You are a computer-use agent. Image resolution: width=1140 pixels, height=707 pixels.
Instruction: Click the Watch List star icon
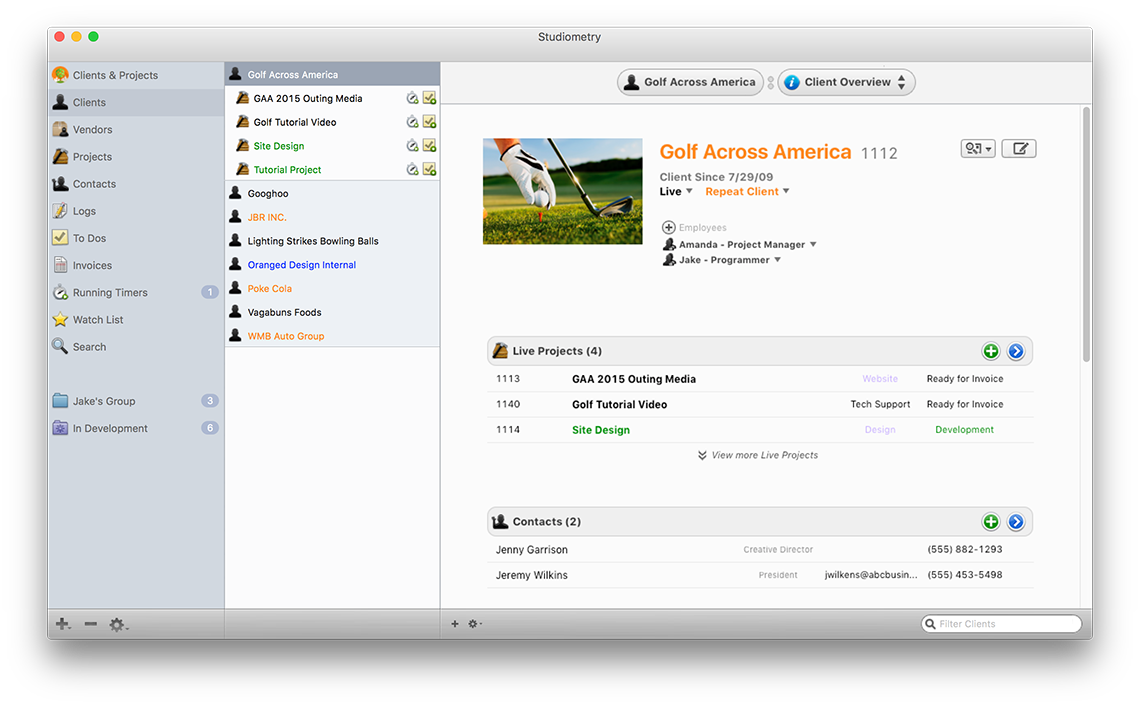coord(60,319)
